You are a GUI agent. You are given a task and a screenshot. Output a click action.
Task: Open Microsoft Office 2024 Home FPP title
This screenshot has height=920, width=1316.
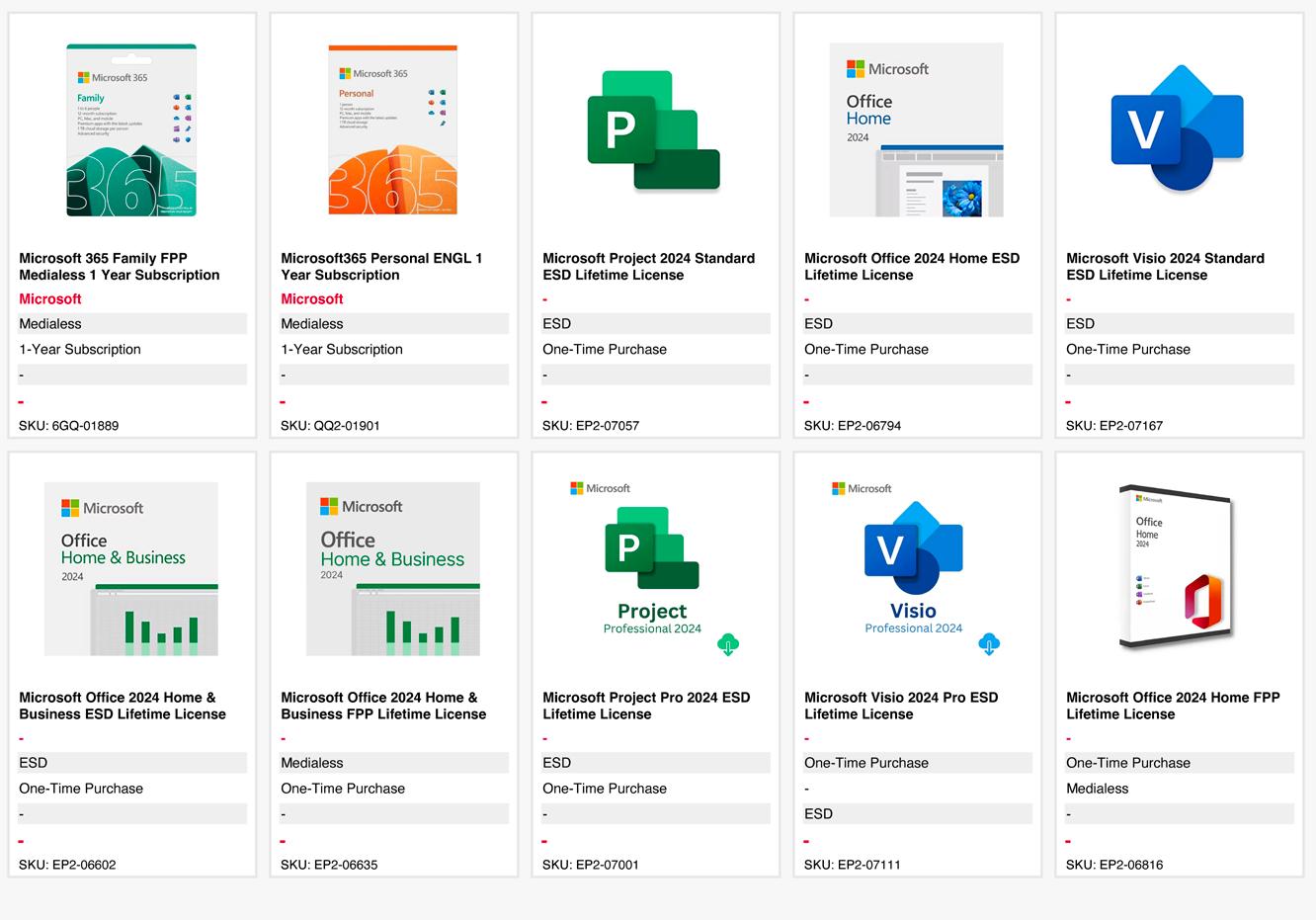pyautogui.click(x=1173, y=706)
